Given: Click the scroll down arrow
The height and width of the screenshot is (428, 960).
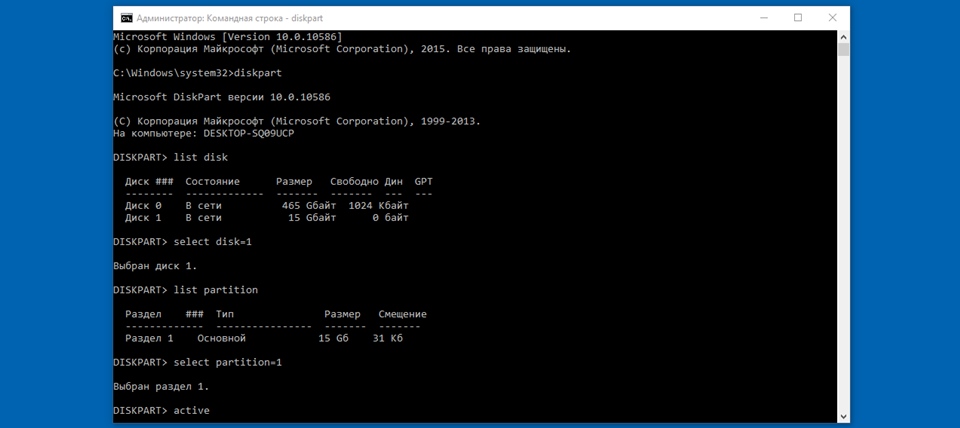Looking at the screenshot, I should coord(844,415).
